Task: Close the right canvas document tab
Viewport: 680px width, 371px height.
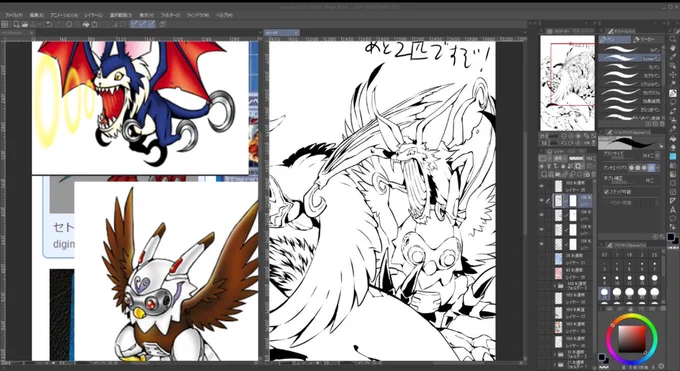Action: pos(296,33)
